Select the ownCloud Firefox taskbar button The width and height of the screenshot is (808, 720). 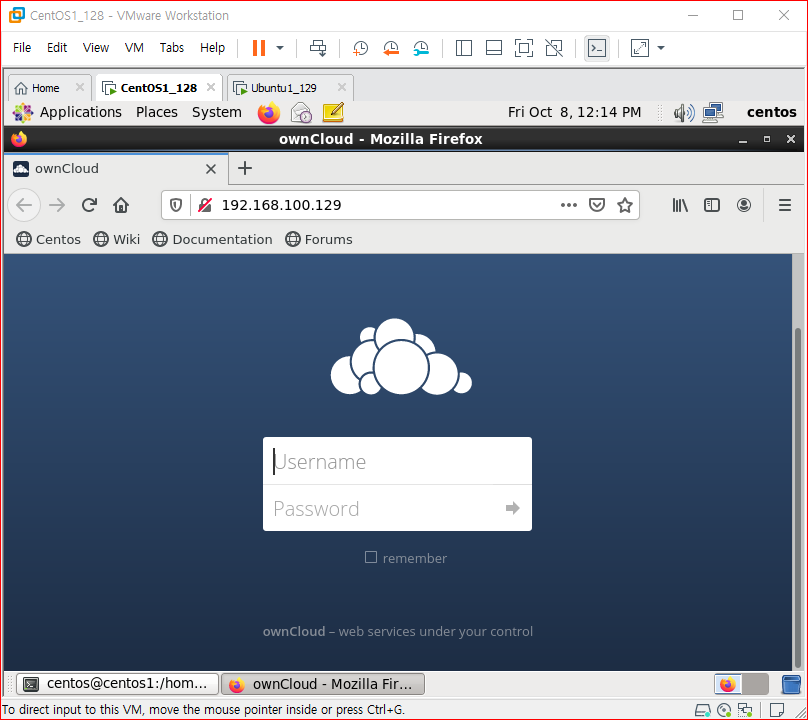[x=323, y=684]
